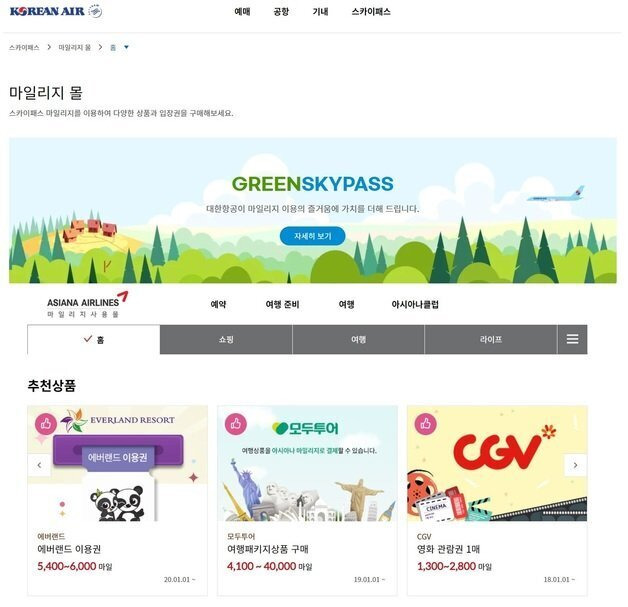Select the 라이프 tab
Viewport: 628px width, 607px height.
coord(491,339)
